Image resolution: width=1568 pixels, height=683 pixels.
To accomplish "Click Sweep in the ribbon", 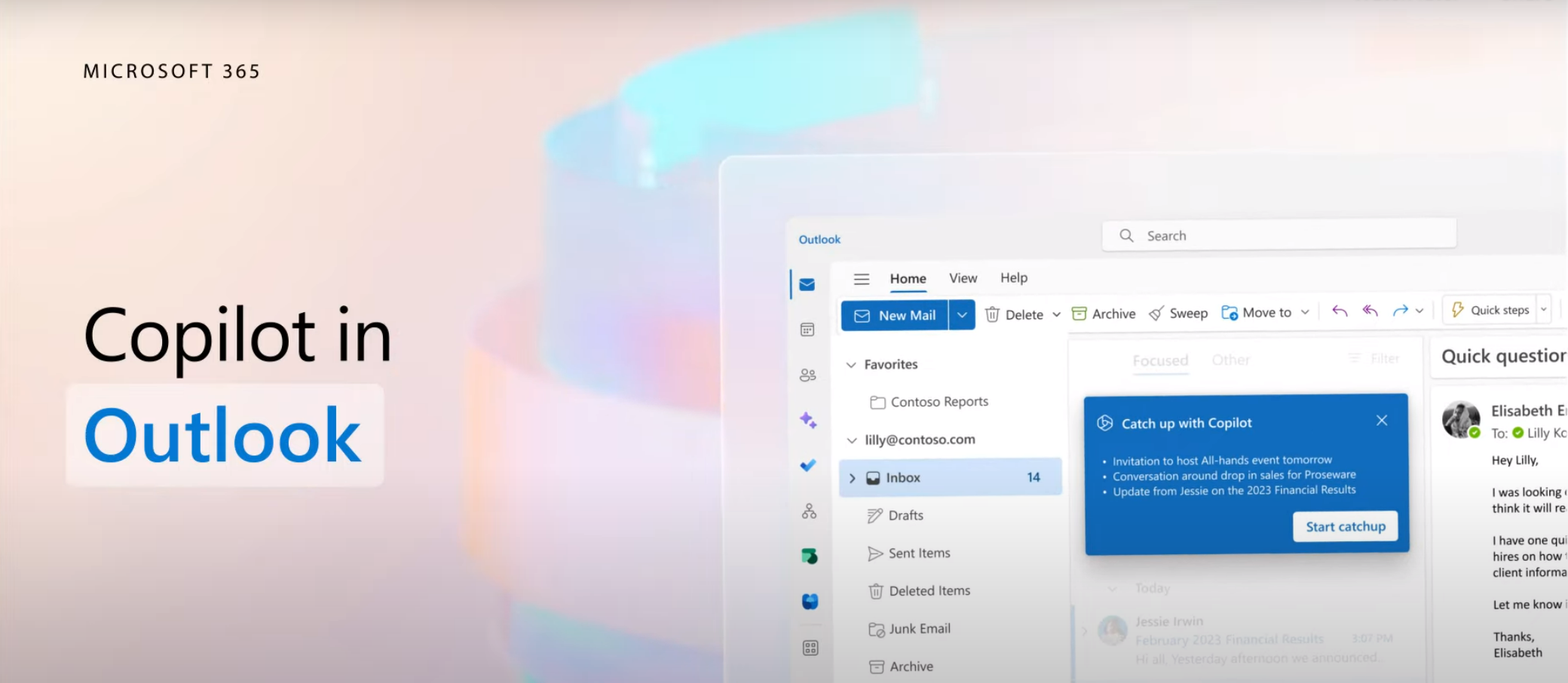I will 1178,313.
